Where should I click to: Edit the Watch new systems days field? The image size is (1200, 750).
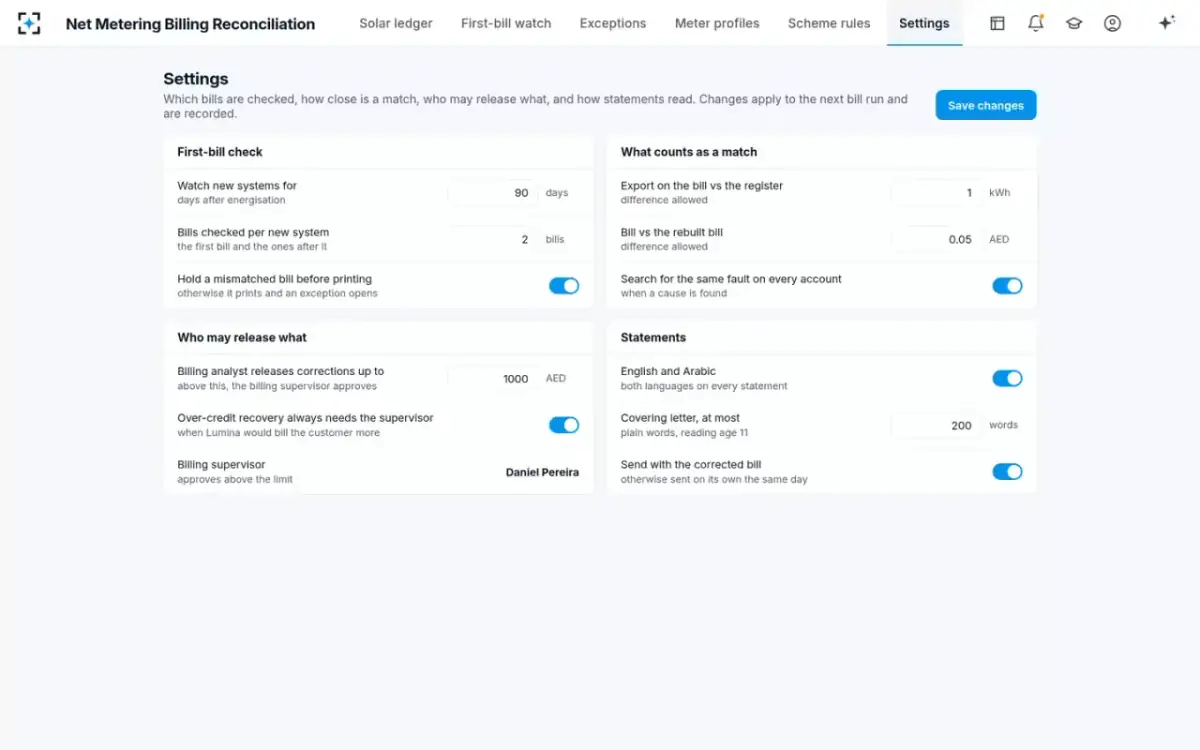click(x=493, y=193)
